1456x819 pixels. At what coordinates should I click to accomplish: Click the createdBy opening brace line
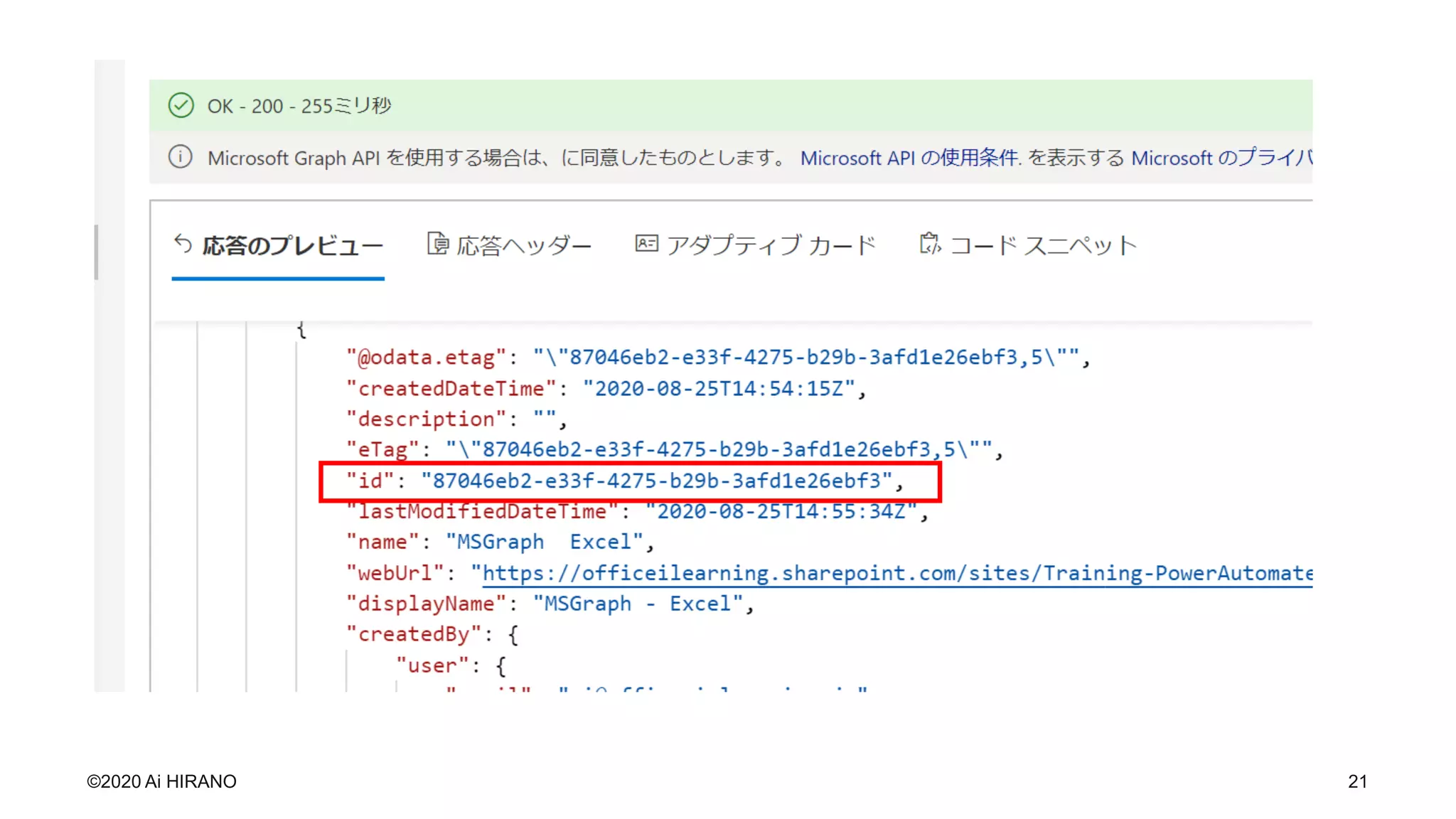click(432, 634)
